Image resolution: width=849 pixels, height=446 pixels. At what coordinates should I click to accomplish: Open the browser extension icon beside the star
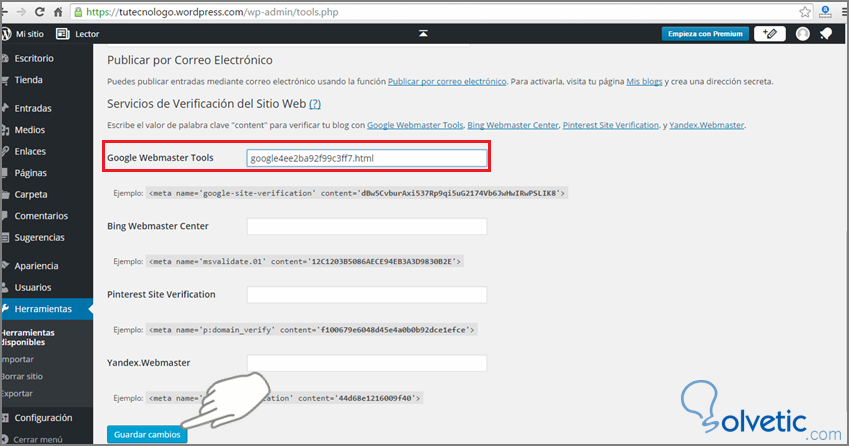825,12
